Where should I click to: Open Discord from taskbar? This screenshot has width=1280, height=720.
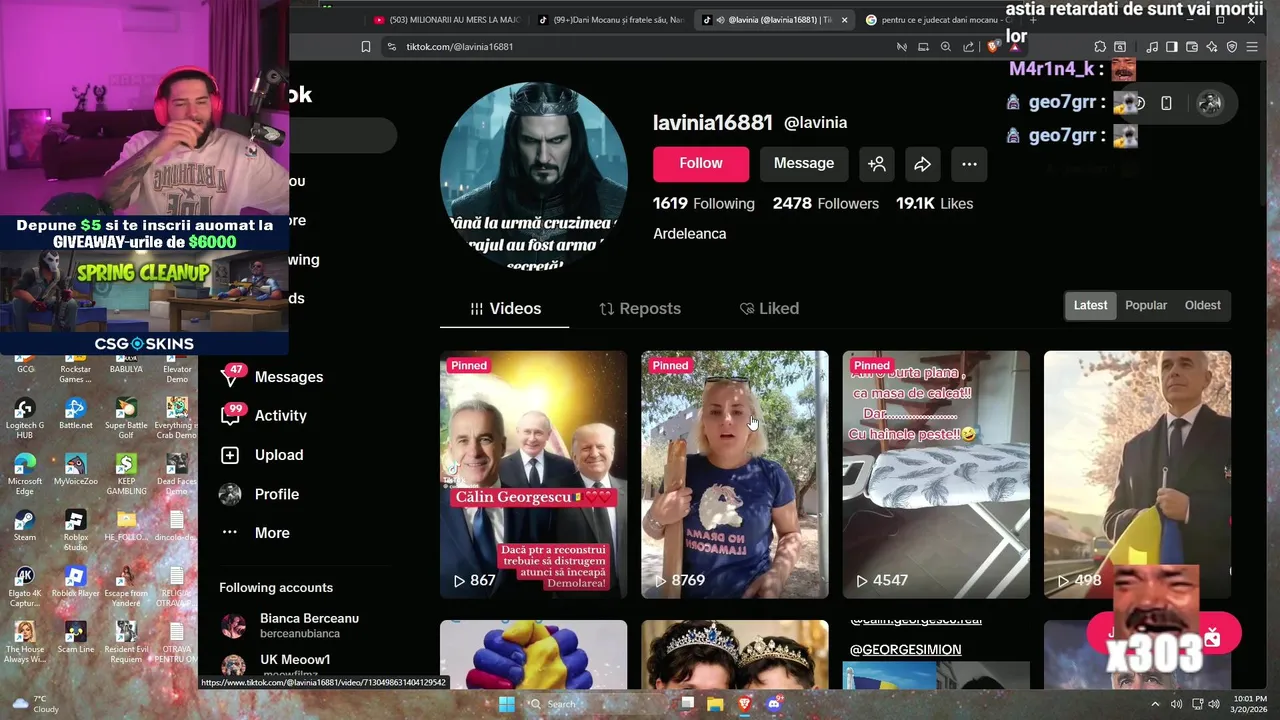point(774,704)
